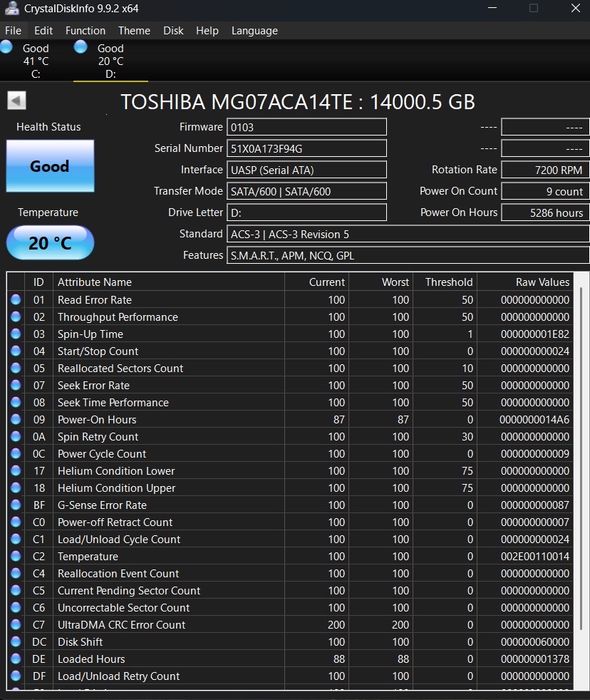Click status dot for Helium Condition Upper

16,488
